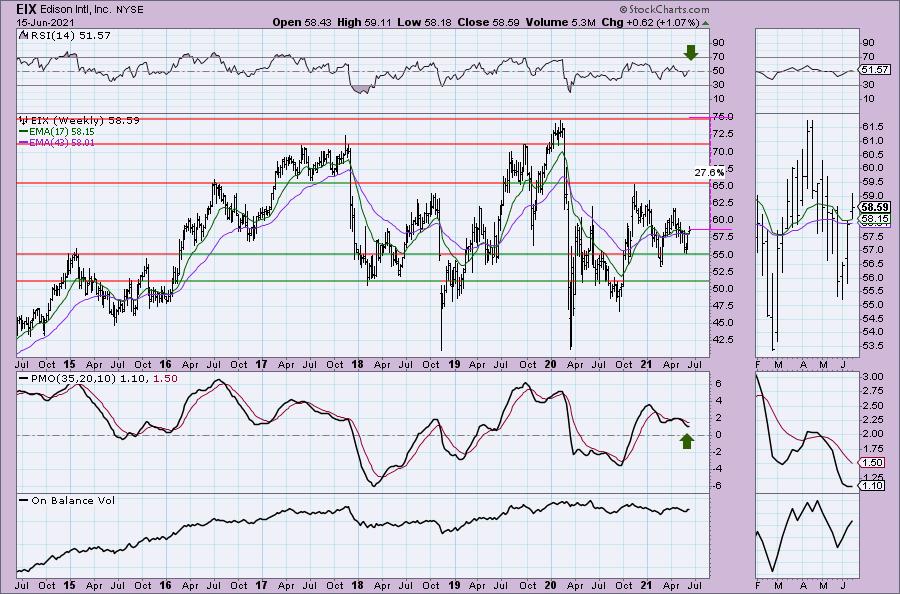Click the green up-triangle beside Chg
Viewport: 900px width, 594px height.
(x=705, y=23)
